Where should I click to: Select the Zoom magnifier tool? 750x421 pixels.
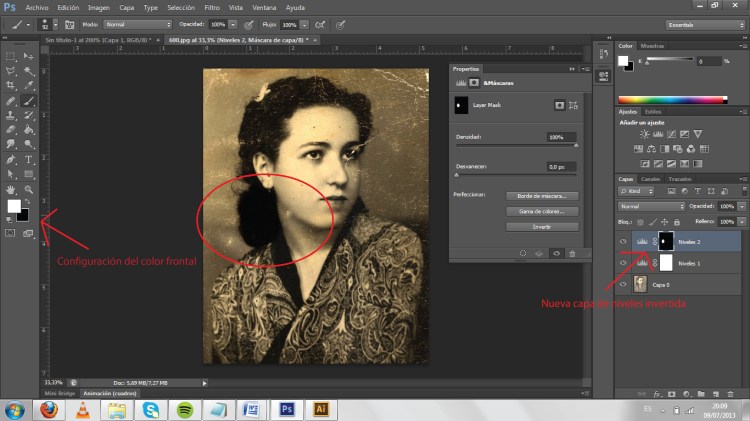pos(29,188)
